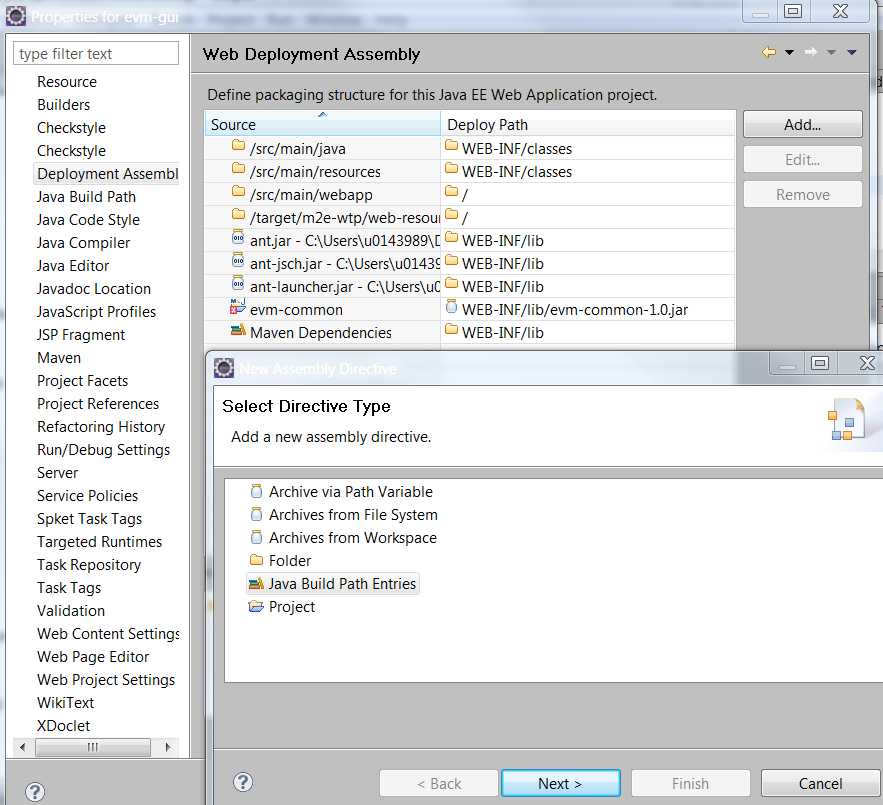Viewport: 883px width, 805px height.
Task: Click the Archive via Path Variable icon
Action: pos(256,491)
